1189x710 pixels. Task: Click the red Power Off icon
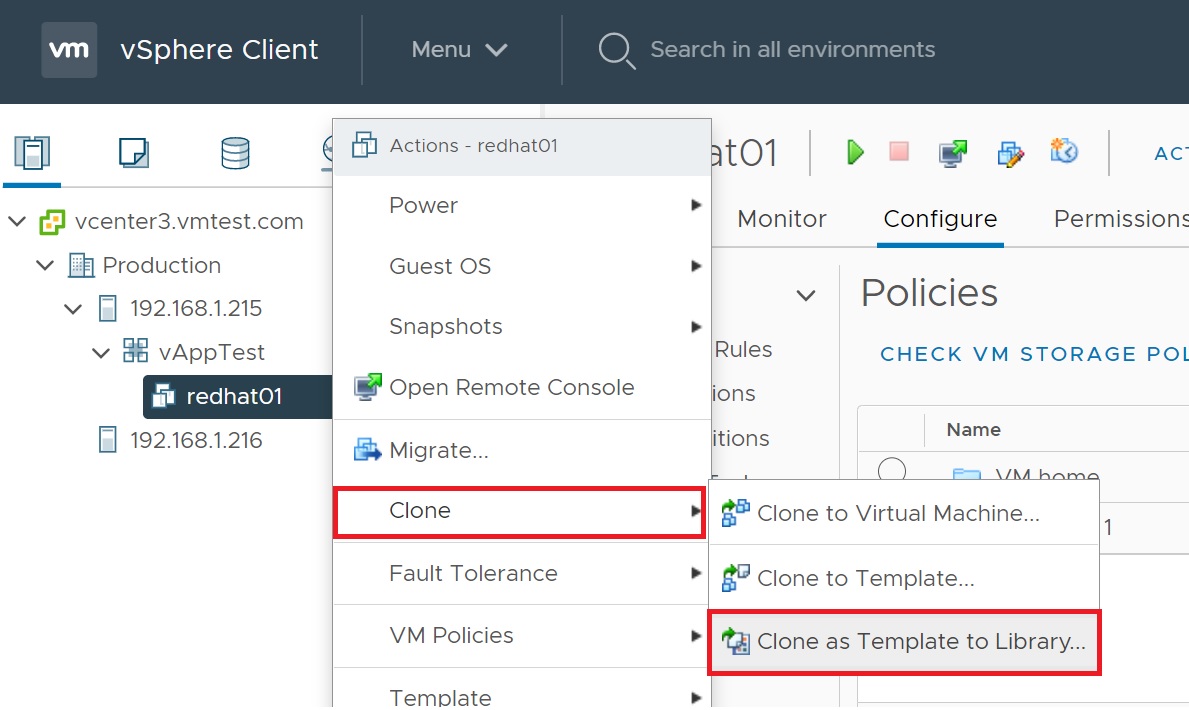click(x=899, y=152)
